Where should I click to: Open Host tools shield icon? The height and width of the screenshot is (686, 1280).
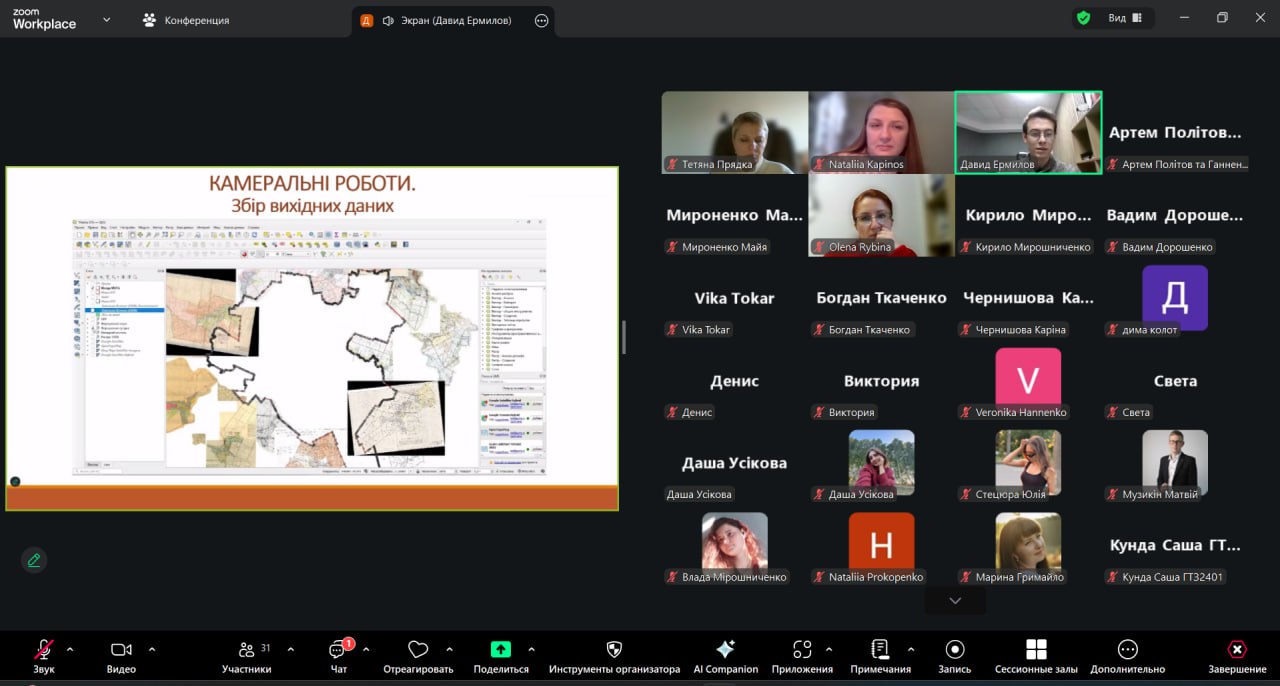tap(614, 650)
